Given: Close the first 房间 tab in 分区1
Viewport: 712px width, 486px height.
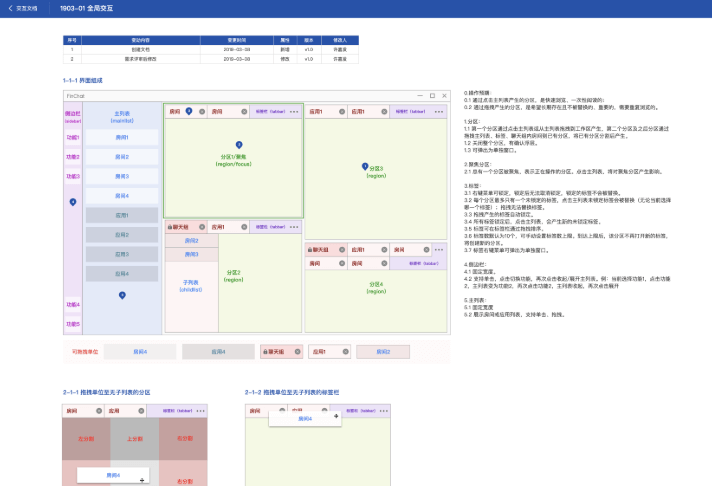Looking at the screenshot, I should click(201, 111).
